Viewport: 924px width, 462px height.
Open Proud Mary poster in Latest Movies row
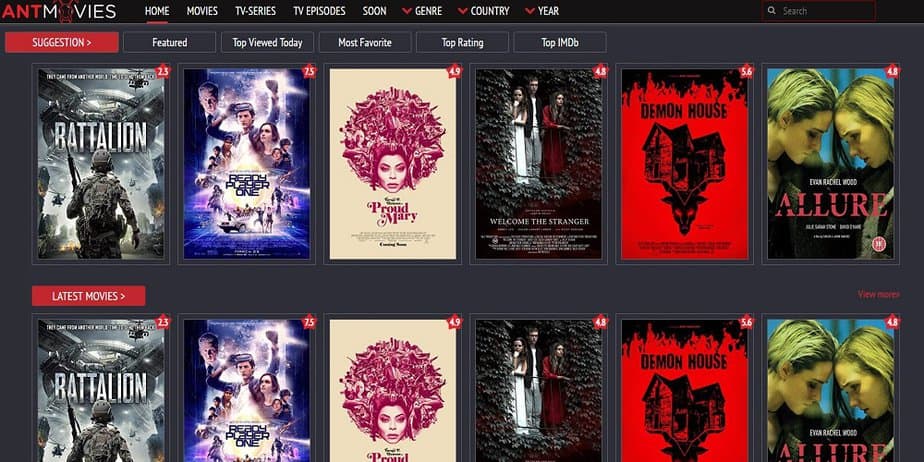[x=392, y=391]
